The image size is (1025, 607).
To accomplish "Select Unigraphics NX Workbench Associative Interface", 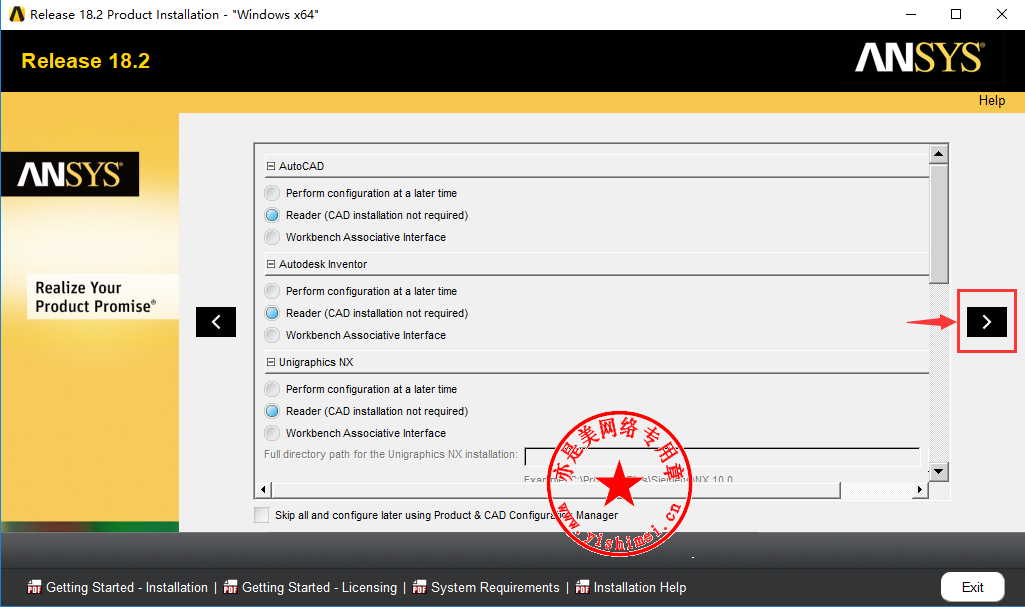I will tap(272, 433).
